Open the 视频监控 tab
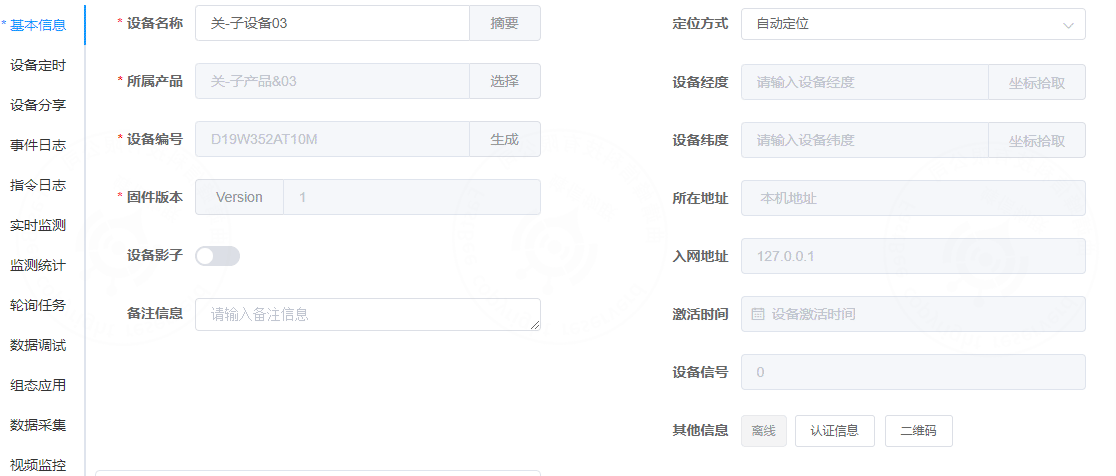Image resolution: width=1116 pixels, height=476 pixels. coord(38,465)
